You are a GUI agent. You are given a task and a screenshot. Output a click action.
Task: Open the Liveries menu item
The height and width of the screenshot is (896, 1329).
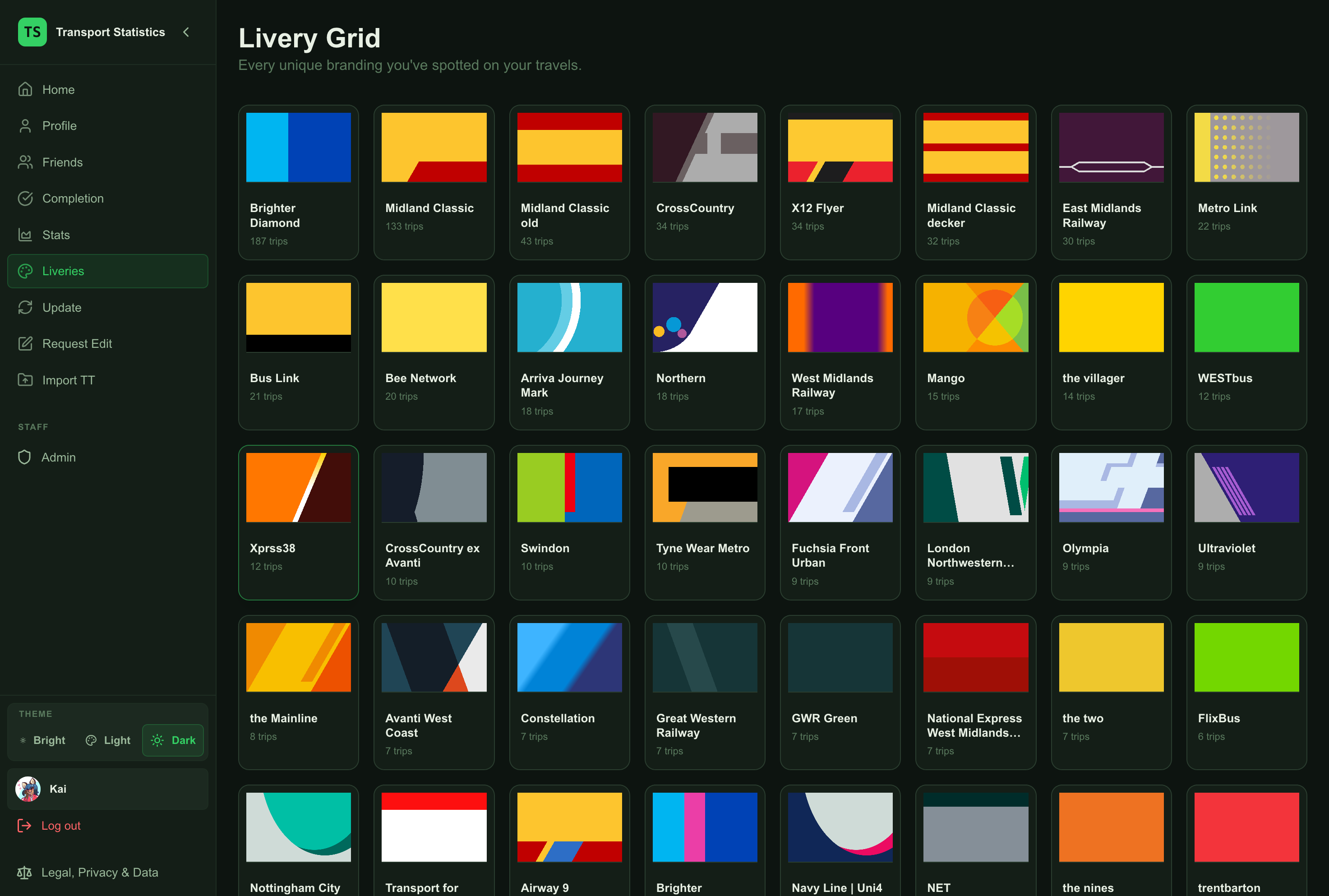coord(108,271)
